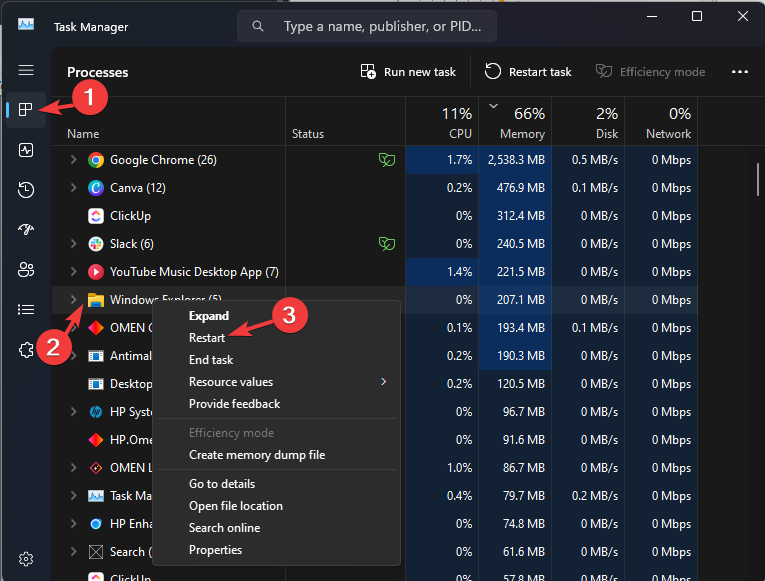Select the Processes sidebar icon
765x581 pixels.
pyautogui.click(x=26, y=110)
